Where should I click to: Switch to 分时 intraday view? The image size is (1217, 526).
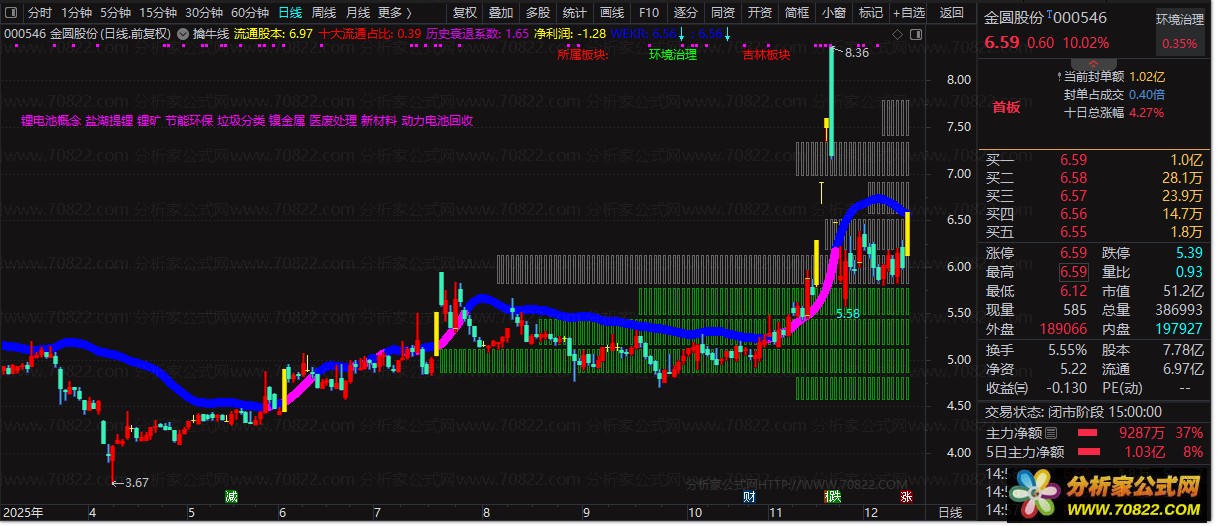pyautogui.click(x=39, y=13)
